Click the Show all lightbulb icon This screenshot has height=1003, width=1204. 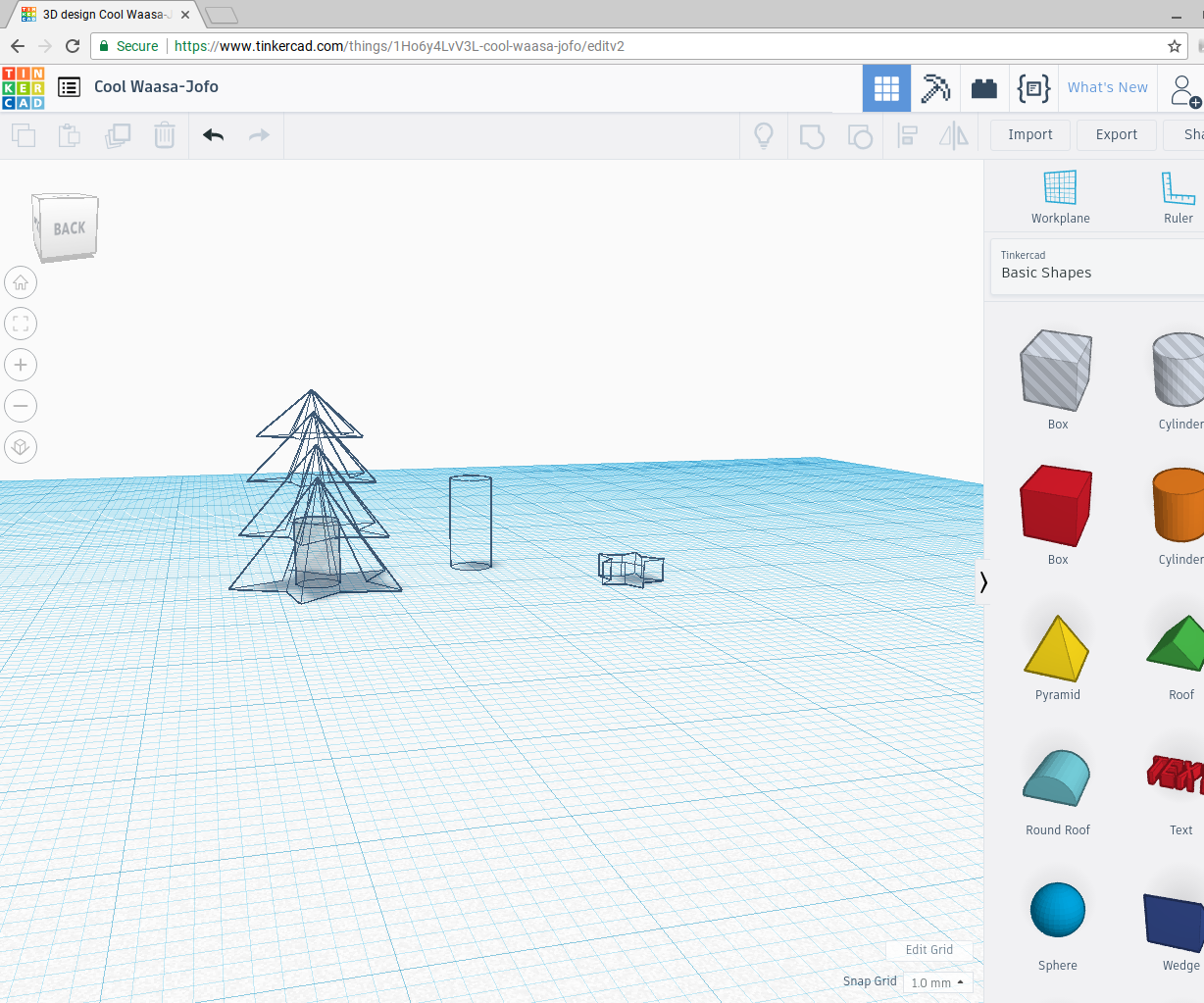pyautogui.click(x=764, y=135)
